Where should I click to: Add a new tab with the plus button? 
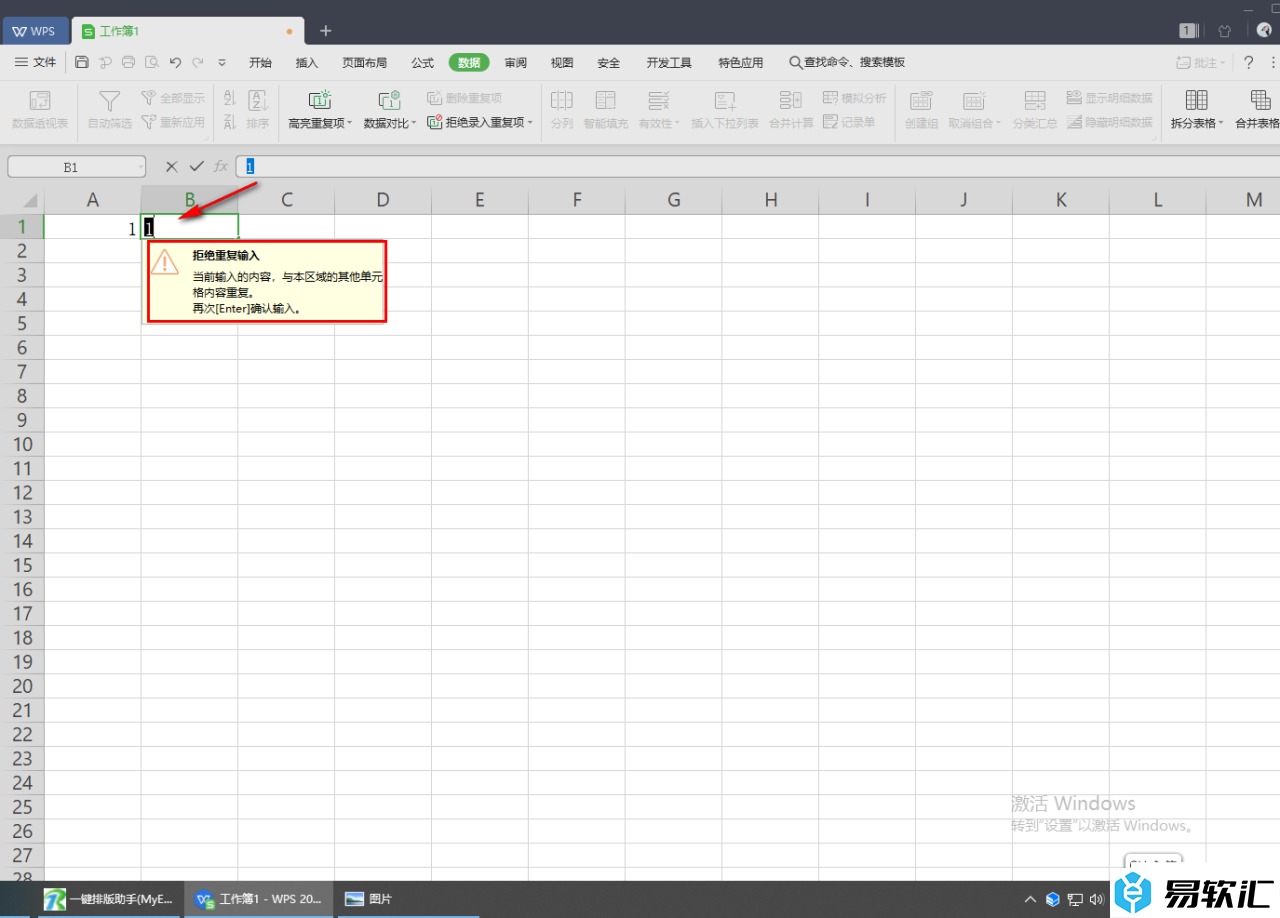tap(325, 31)
